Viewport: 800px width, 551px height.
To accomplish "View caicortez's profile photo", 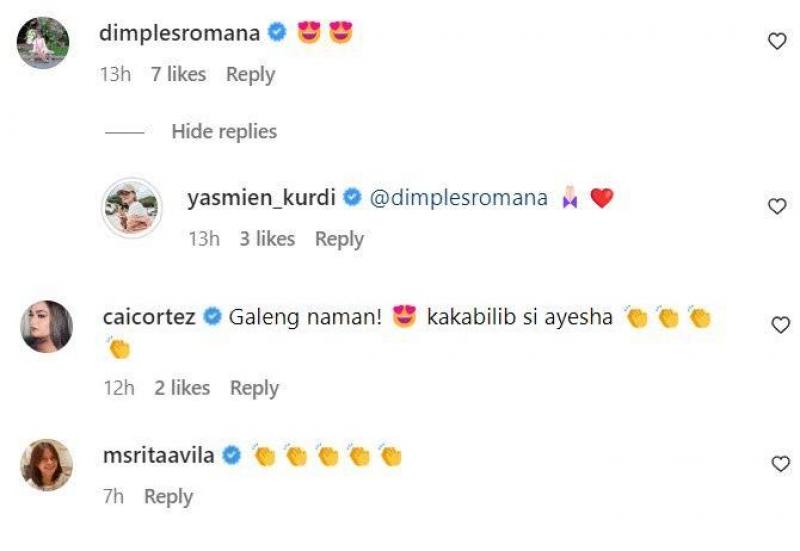I will (x=46, y=327).
